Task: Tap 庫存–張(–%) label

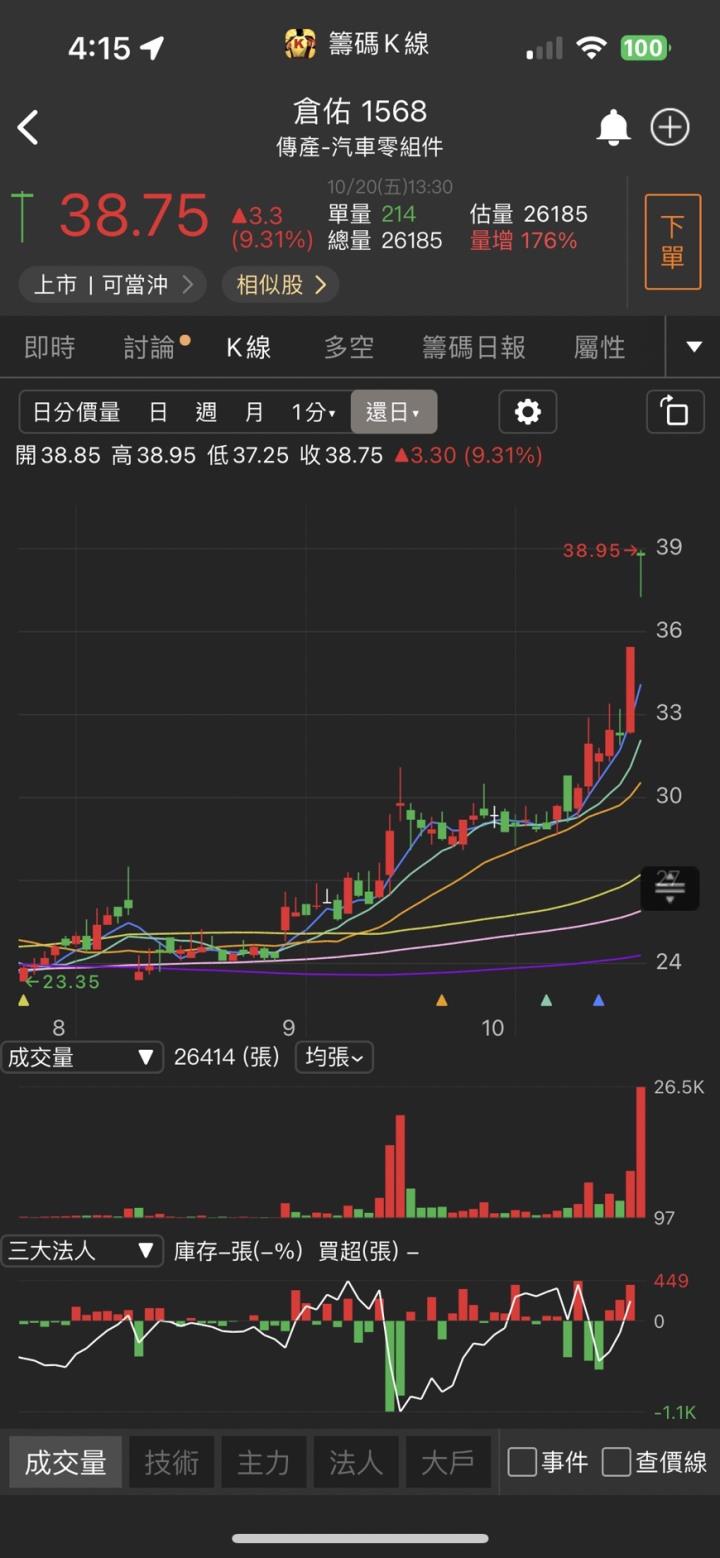Action: click(238, 1251)
